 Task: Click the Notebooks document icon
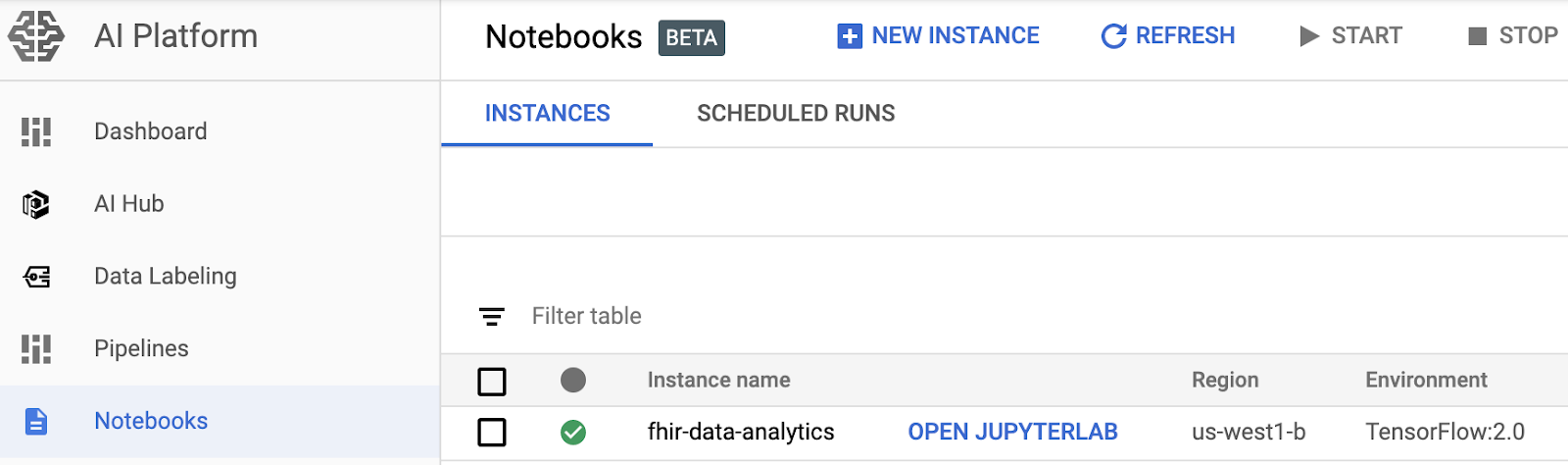36,421
